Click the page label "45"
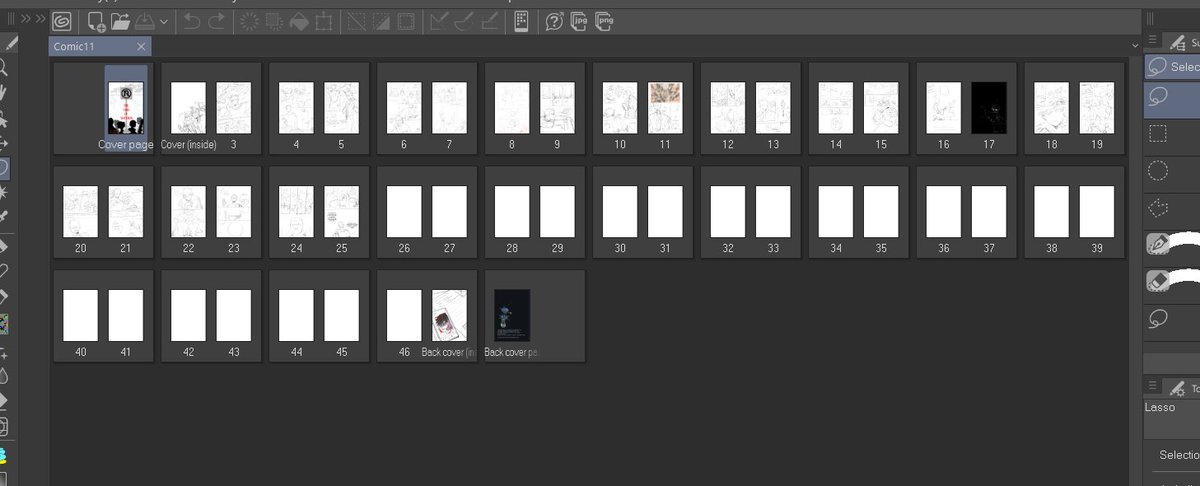 tap(341, 352)
